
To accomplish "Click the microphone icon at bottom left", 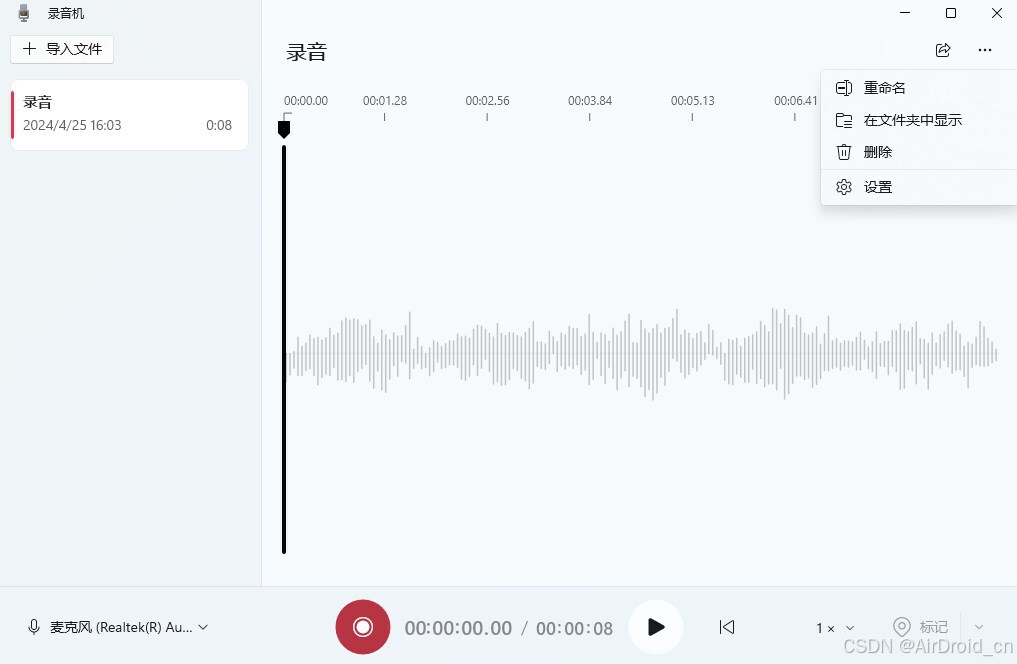I will pyautogui.click(x=35, y=627).
